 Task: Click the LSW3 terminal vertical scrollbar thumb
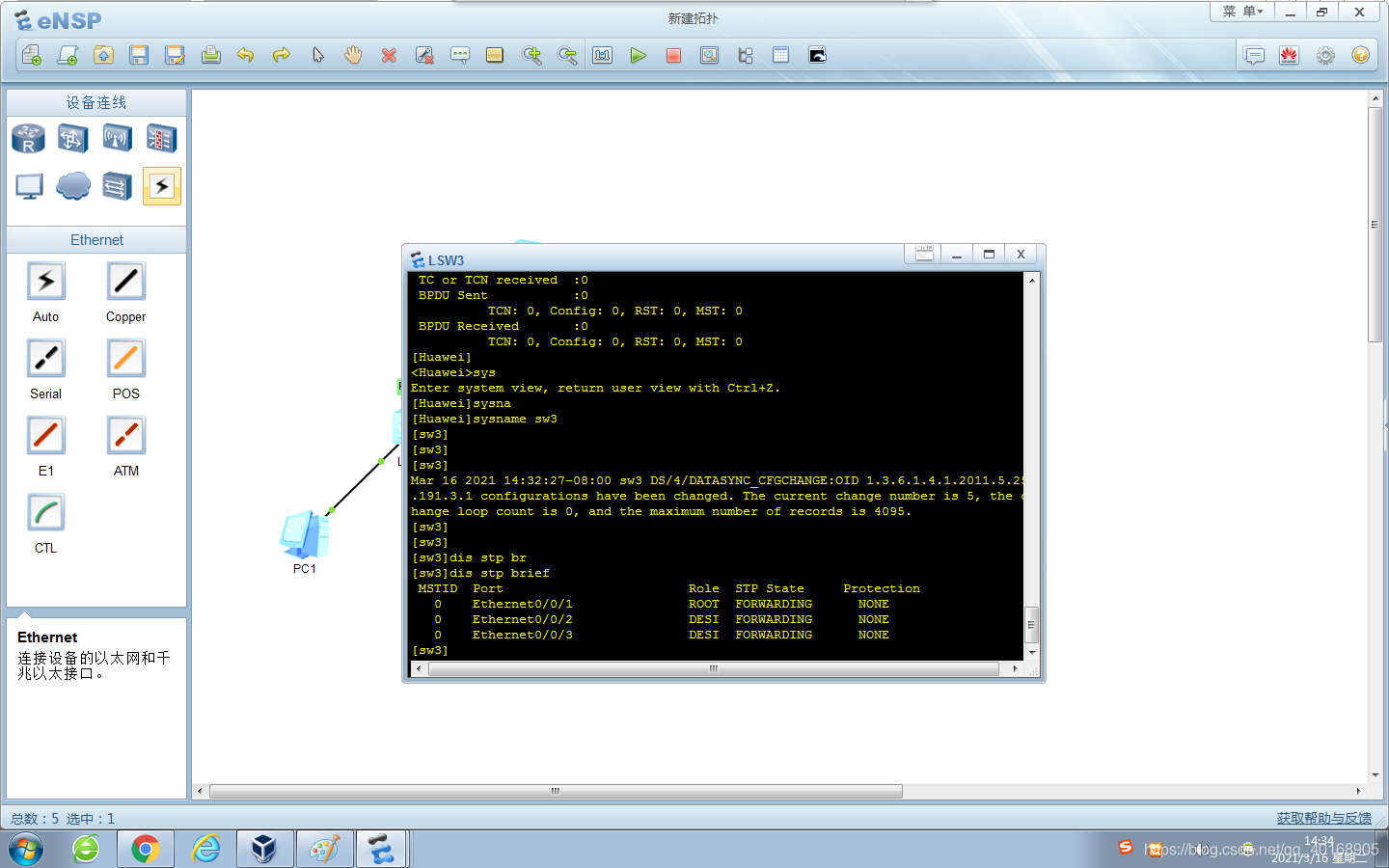click(1031, 625)
